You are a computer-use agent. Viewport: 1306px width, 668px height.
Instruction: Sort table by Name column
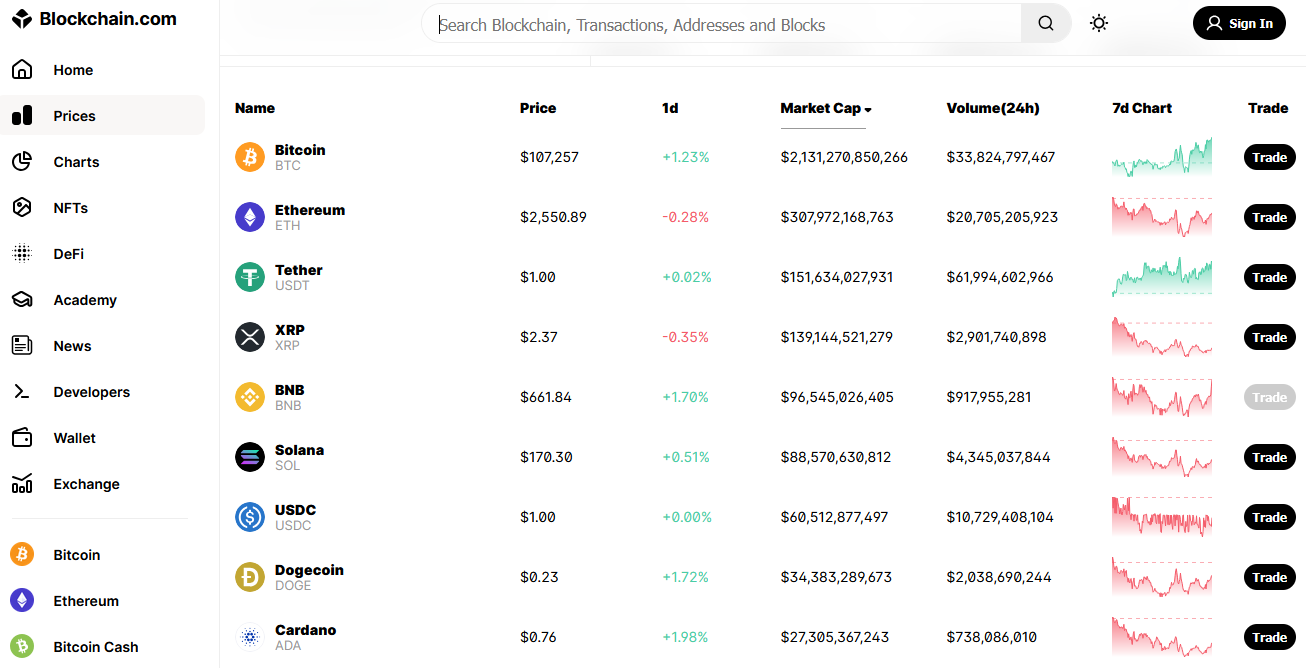pyautogui.click(x=255, y=108)
